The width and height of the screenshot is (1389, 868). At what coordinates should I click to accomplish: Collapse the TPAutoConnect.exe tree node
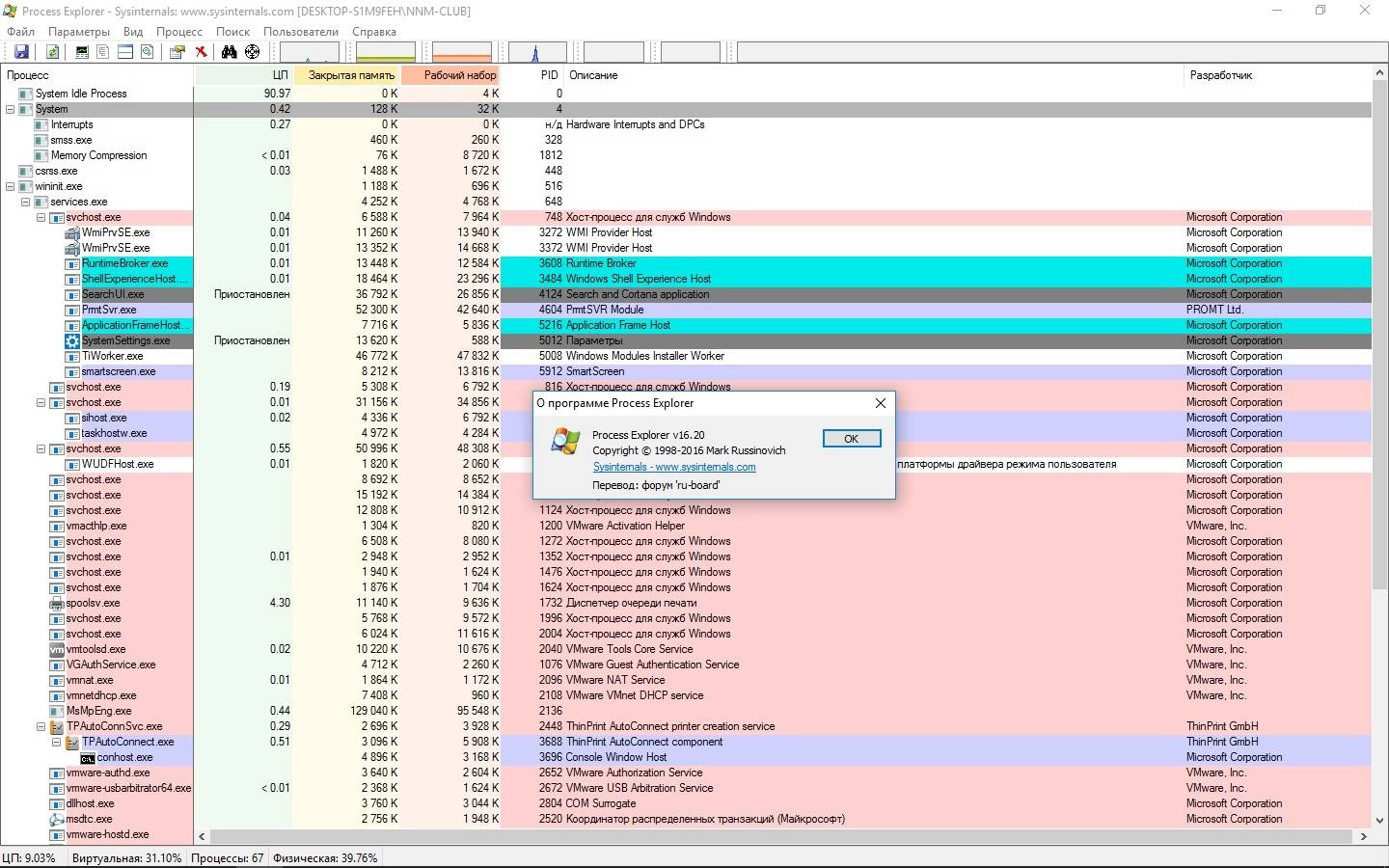pyautogui.click(x=57, y=742)
